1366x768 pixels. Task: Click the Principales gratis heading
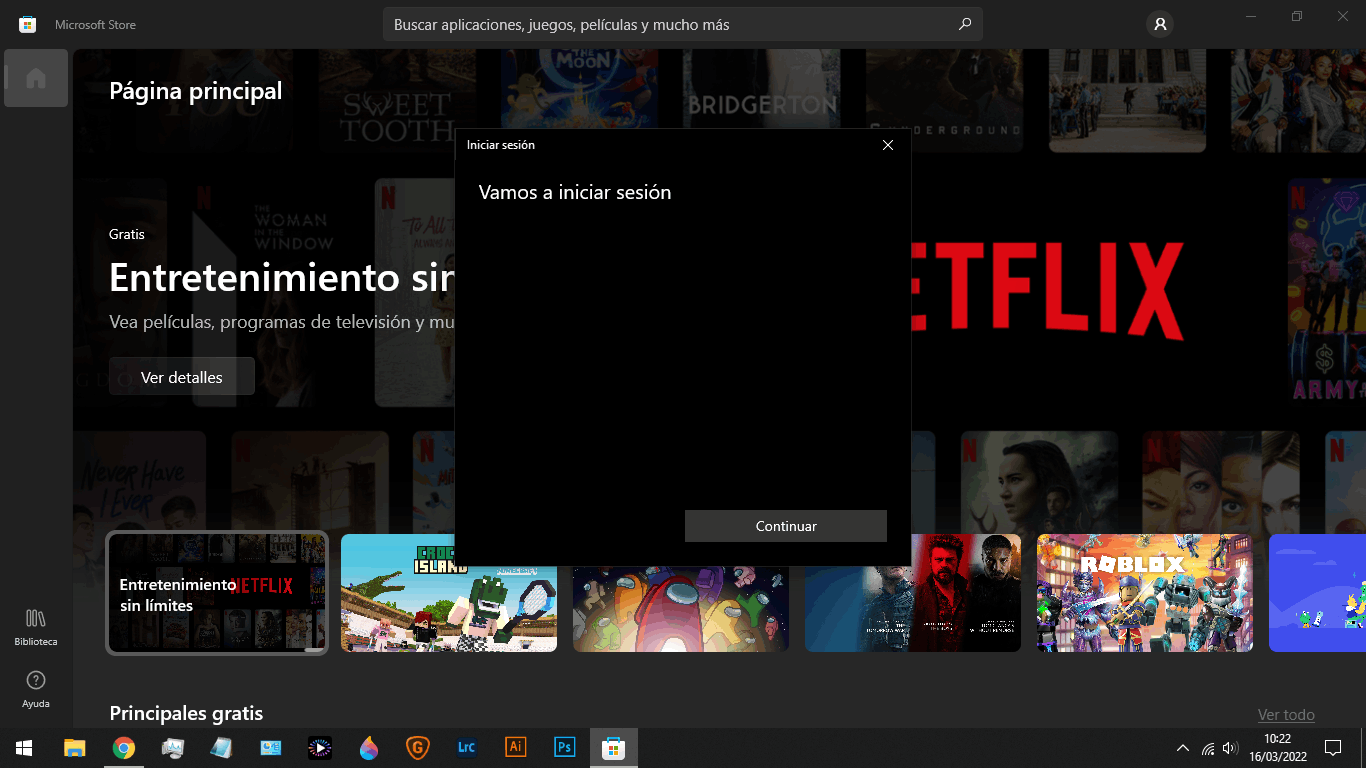point(186,713)
